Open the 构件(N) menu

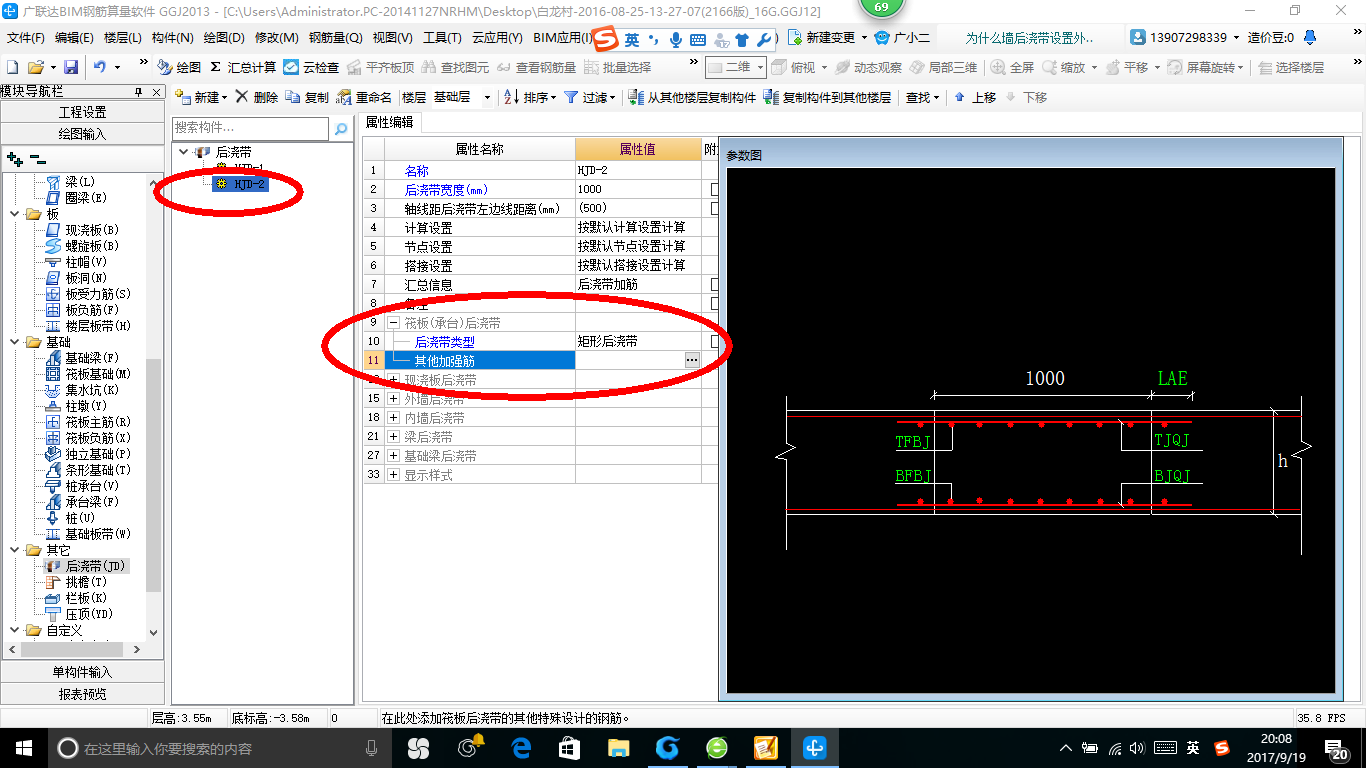click(x=172, y=38)
